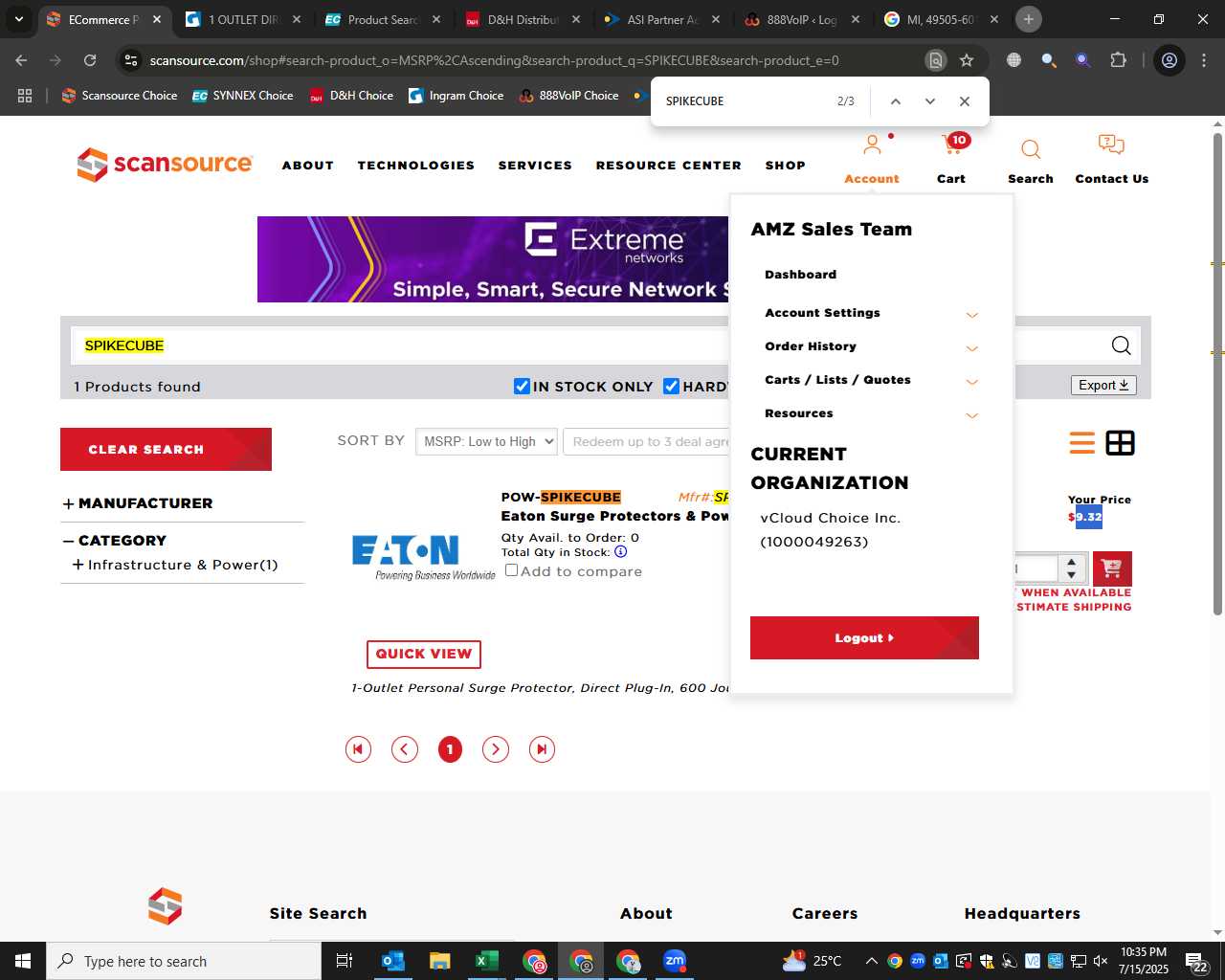Open the RESOURCE CENTER menu

pyautogui.click(x=669, y=166)
